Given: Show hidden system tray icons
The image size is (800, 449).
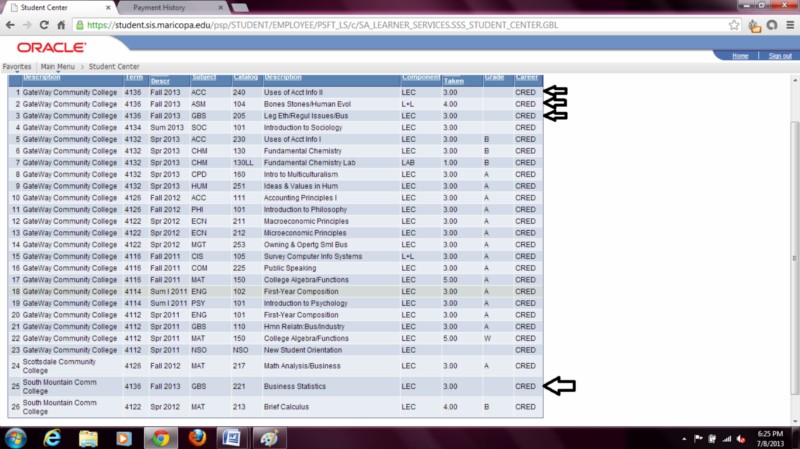Looking at the screenshot, I should [x=684, y=439].
